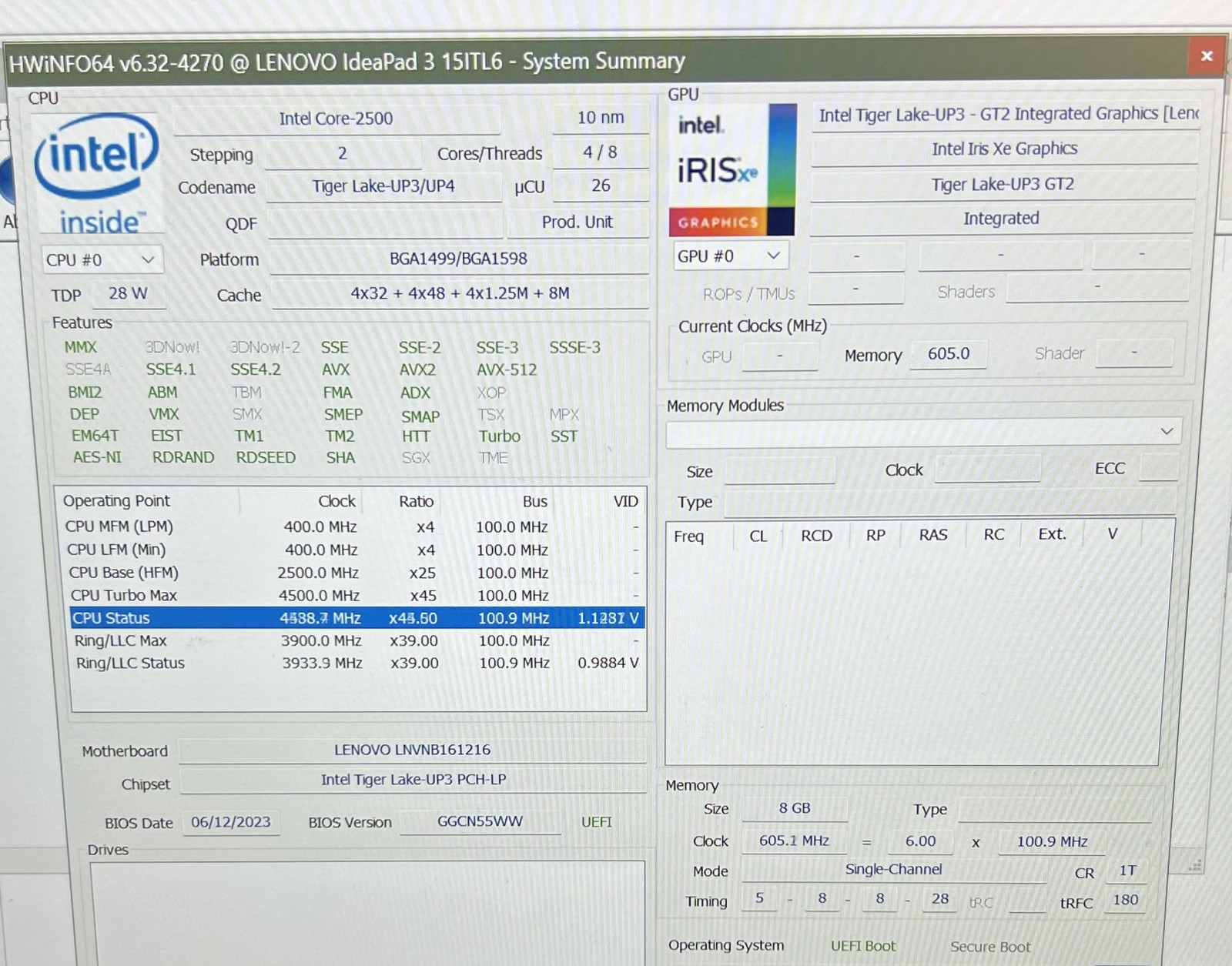Image resolution: width=1232 pixels, height=966 pixels.
Task: Click the Secure Boot label
Action: click(990, 947)
